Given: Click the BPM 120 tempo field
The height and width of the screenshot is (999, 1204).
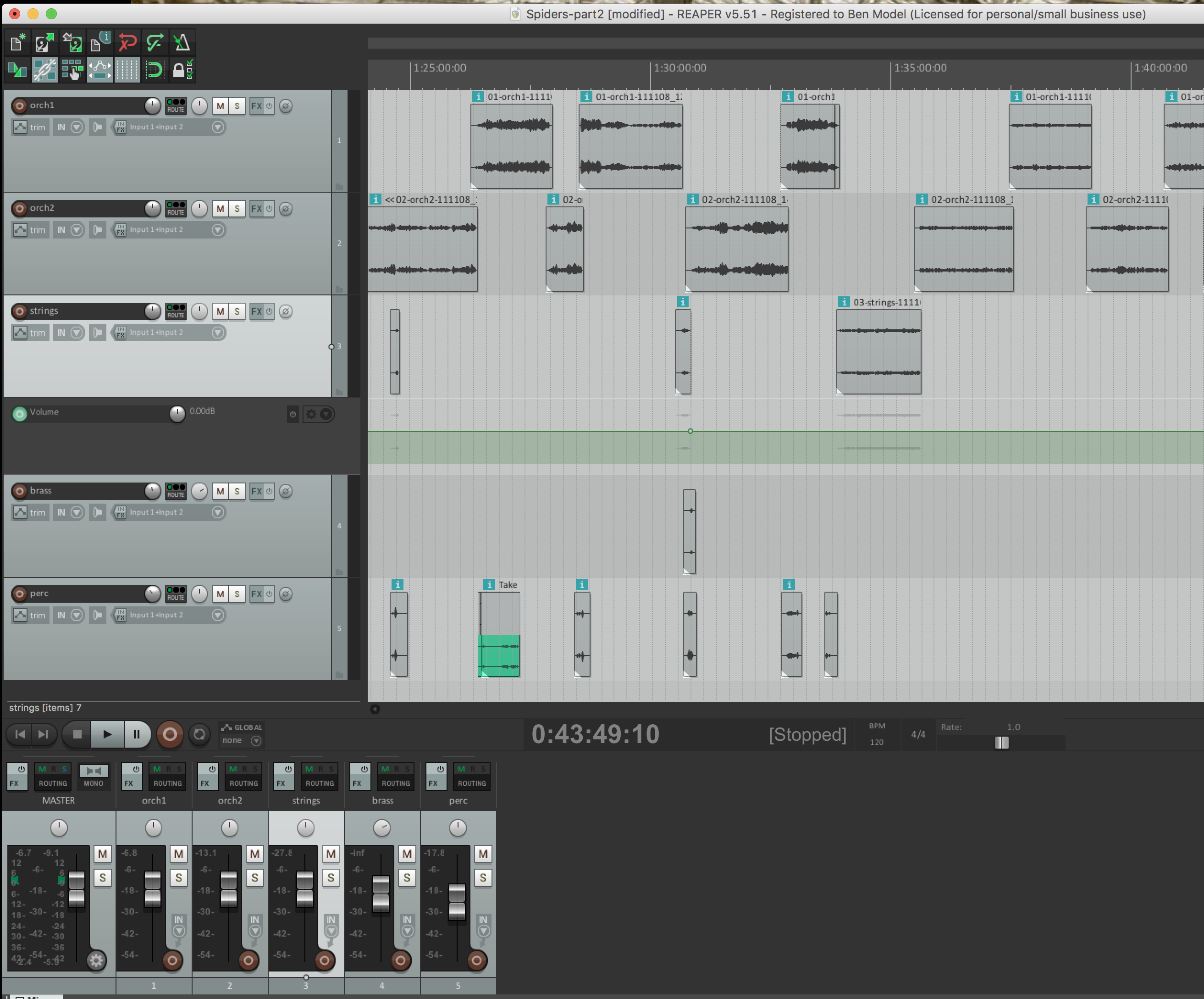Looking at the screenshot, I should 877,735.
